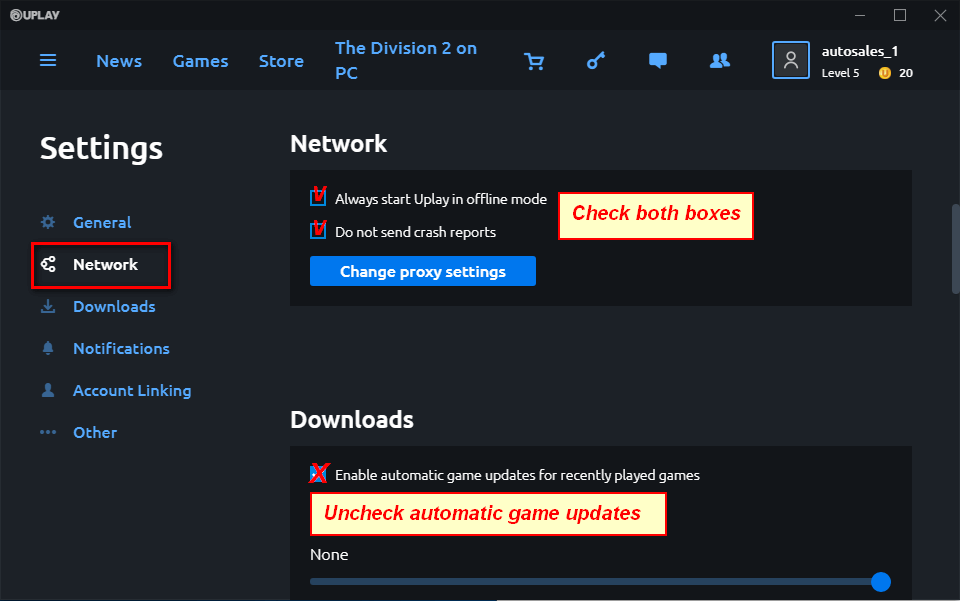Toggle Always start Uplay in offline mode
This screenshot has height=601, width=960.
tap(318, 199)
